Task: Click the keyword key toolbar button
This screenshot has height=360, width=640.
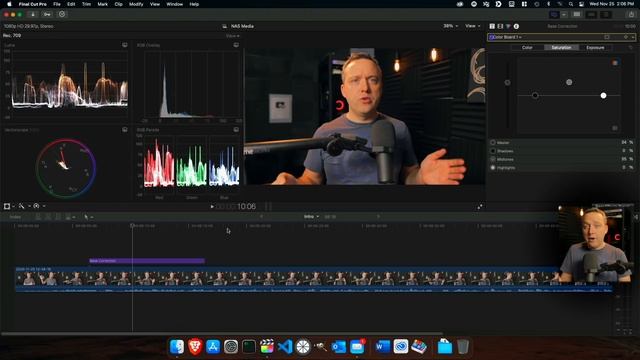Action: [x=47, y=14]
